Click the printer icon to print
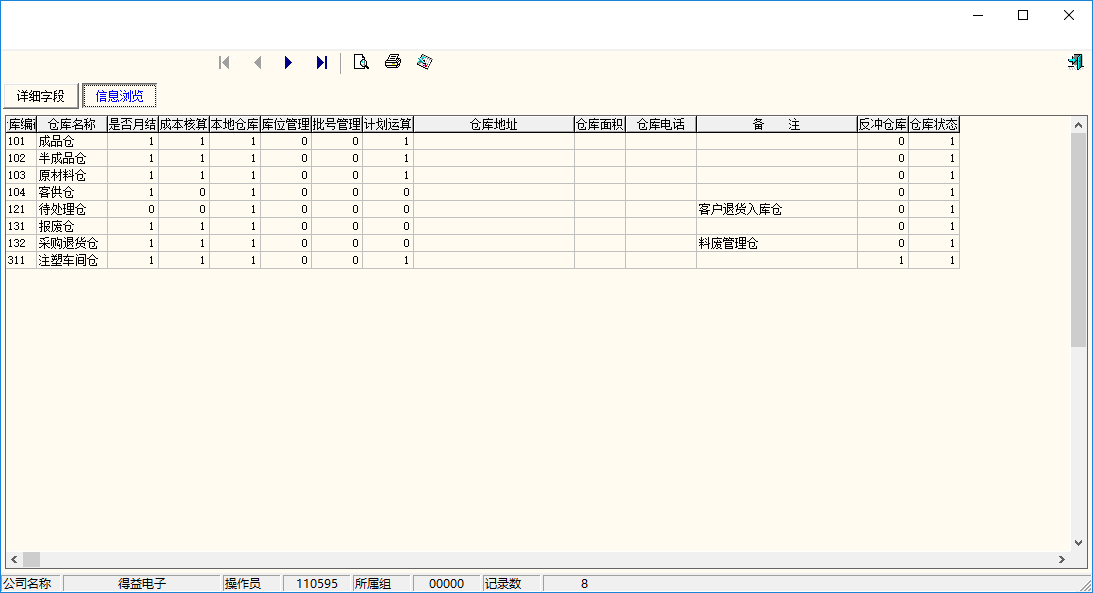Screen dimensions: 1093x593 393,62
